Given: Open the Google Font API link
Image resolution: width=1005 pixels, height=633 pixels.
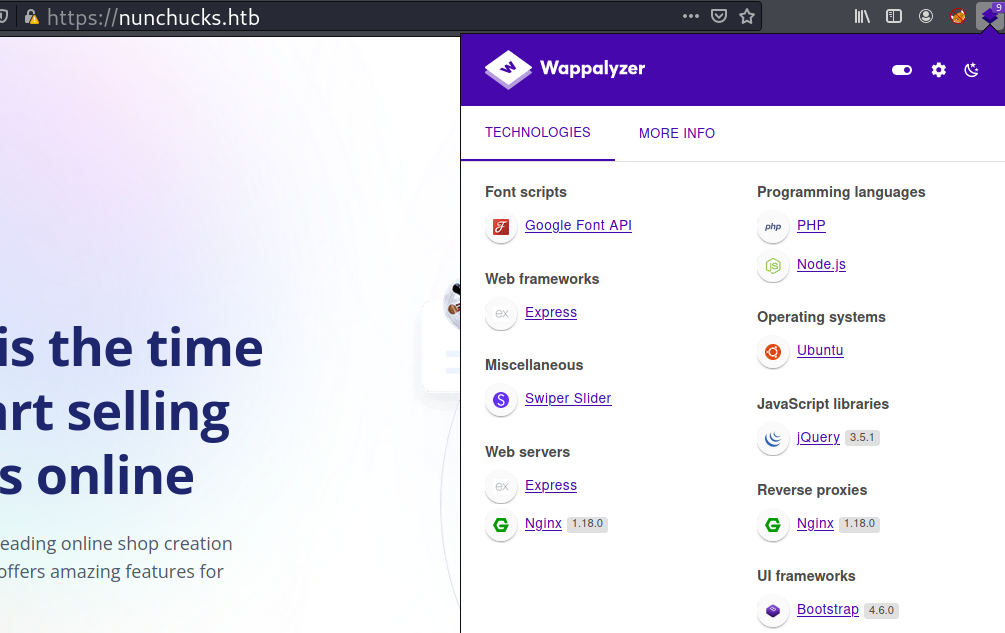Looking at the screenshot, I should coord(578,226).
